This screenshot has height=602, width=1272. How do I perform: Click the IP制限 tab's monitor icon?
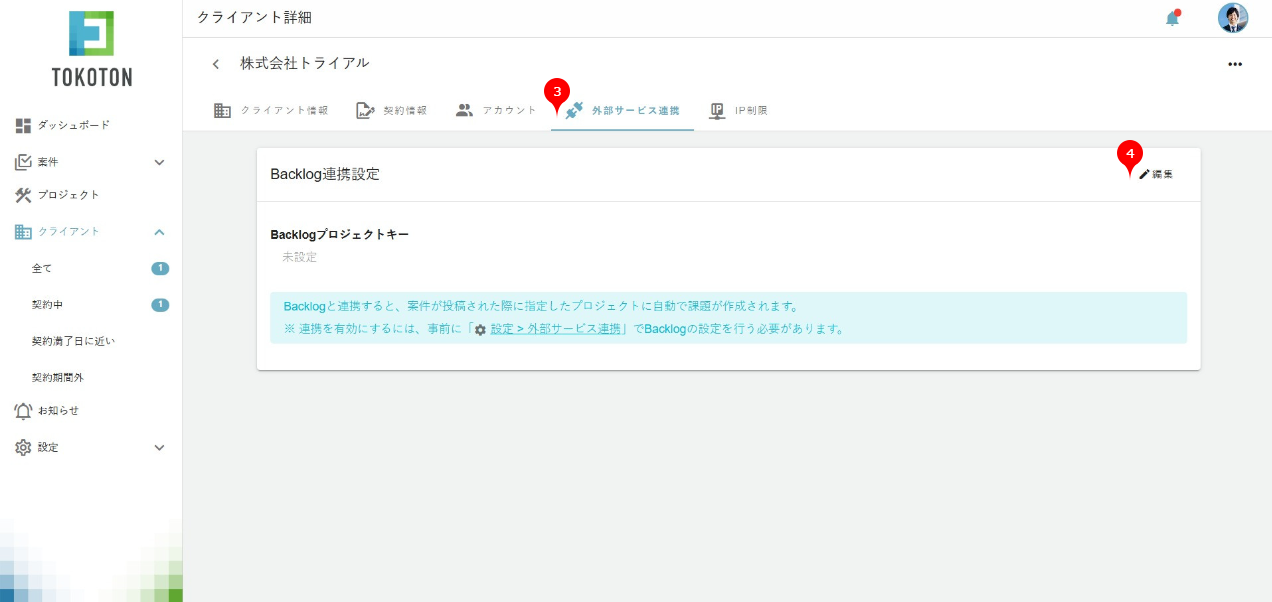click(717, 111)
